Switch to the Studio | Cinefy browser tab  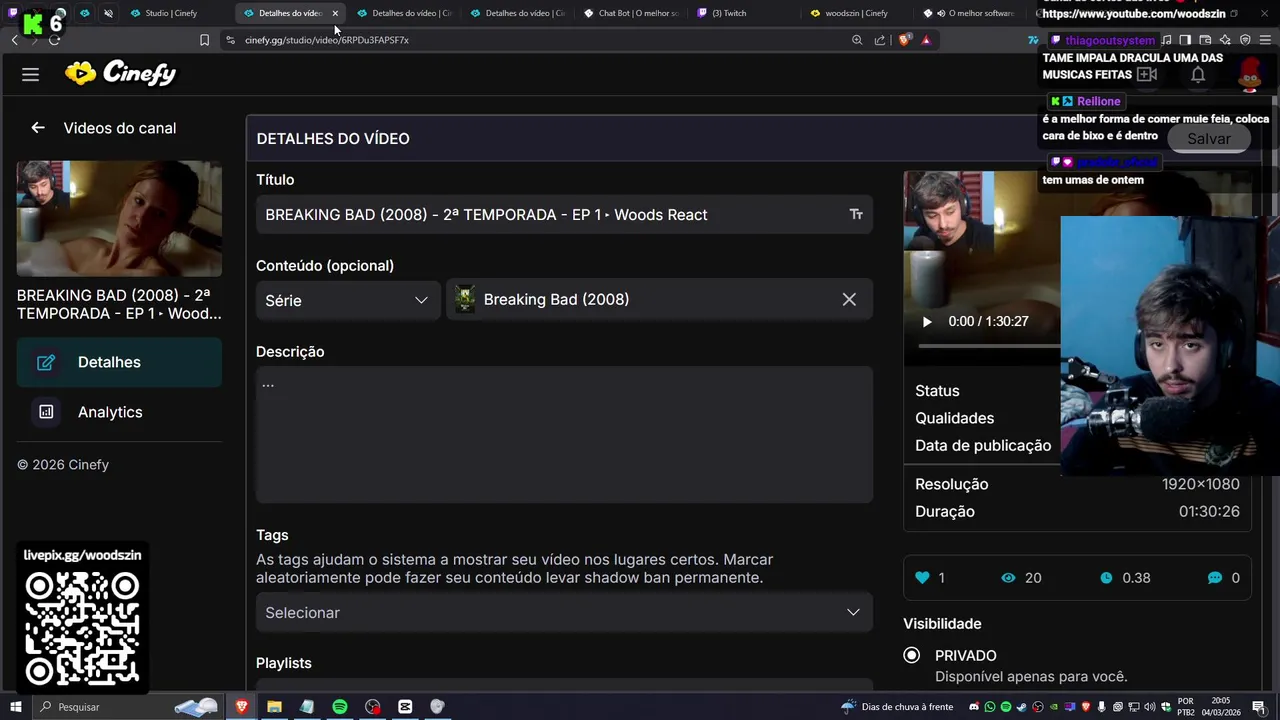(171, 13)
